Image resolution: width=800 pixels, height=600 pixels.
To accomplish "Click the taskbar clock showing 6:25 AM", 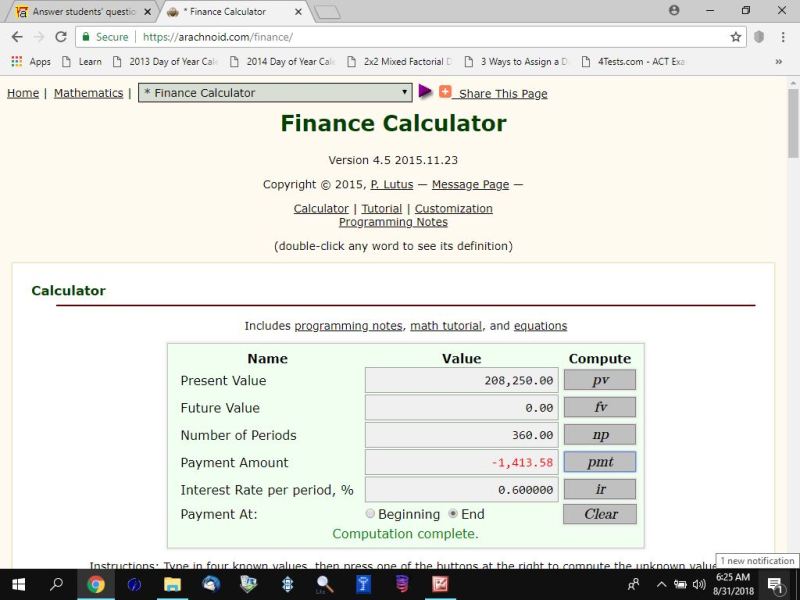I will point(733,584).
